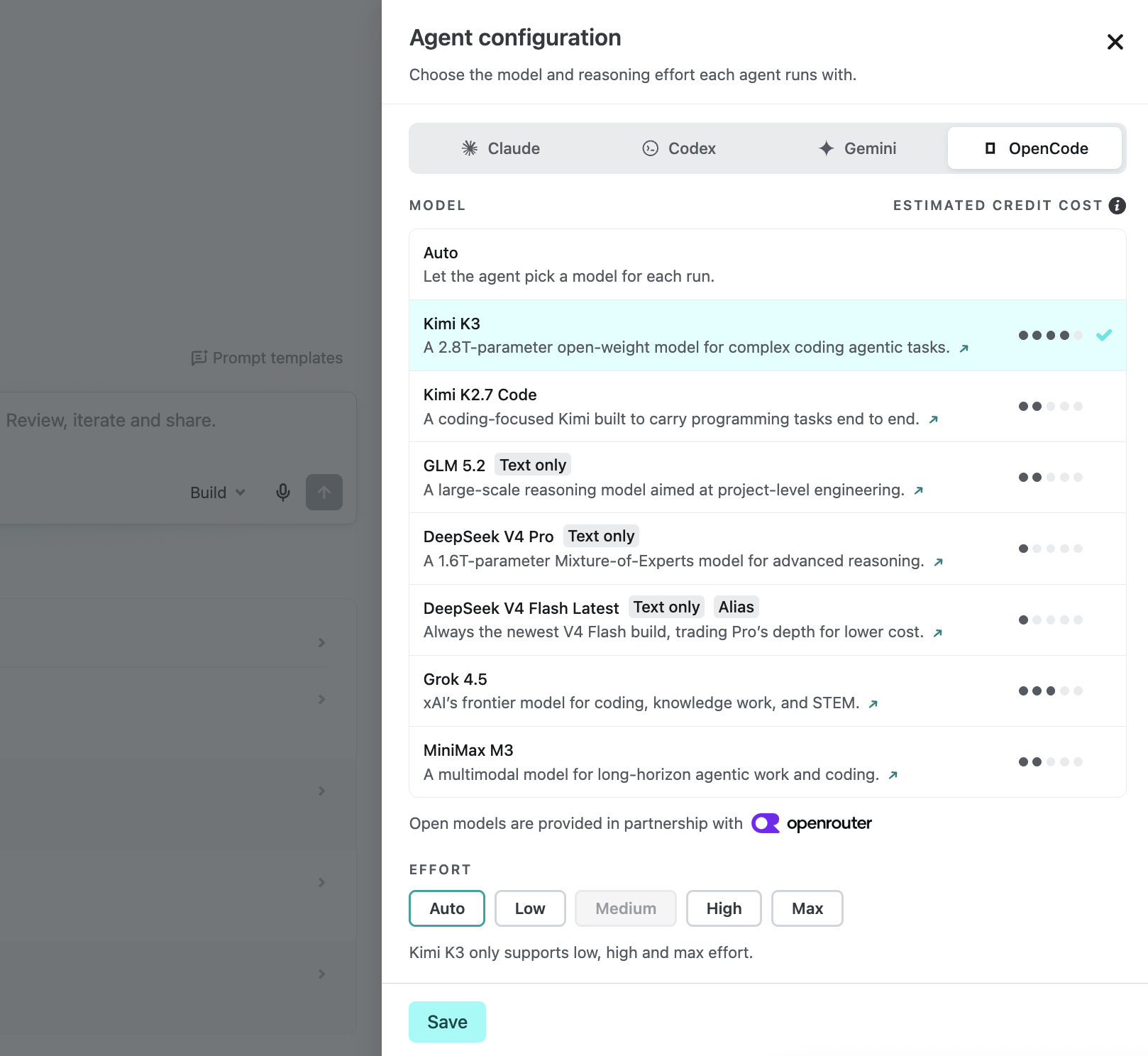Image resolution: width=1148 pixels, height=1056 pixels.
Task: Click the Gemini sparkle icon
Action: (826, 148)
